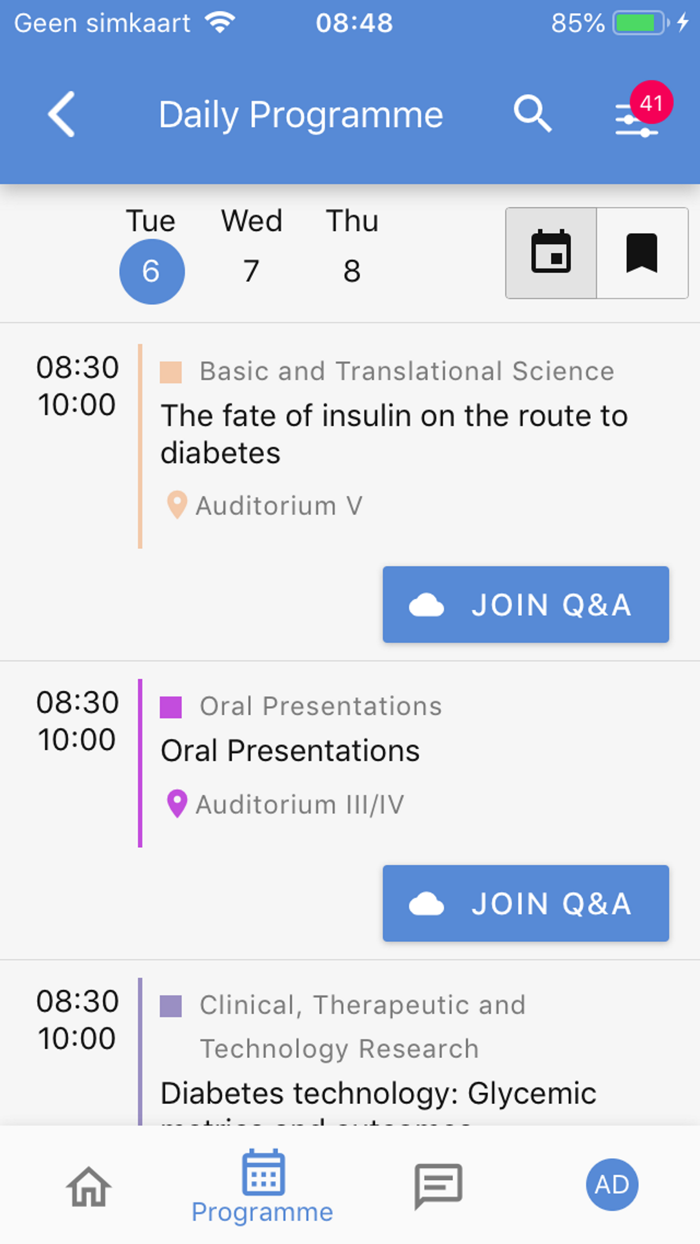Tap the Auditorium V location pin
The image size is (700, 1244).
point(177,505)
